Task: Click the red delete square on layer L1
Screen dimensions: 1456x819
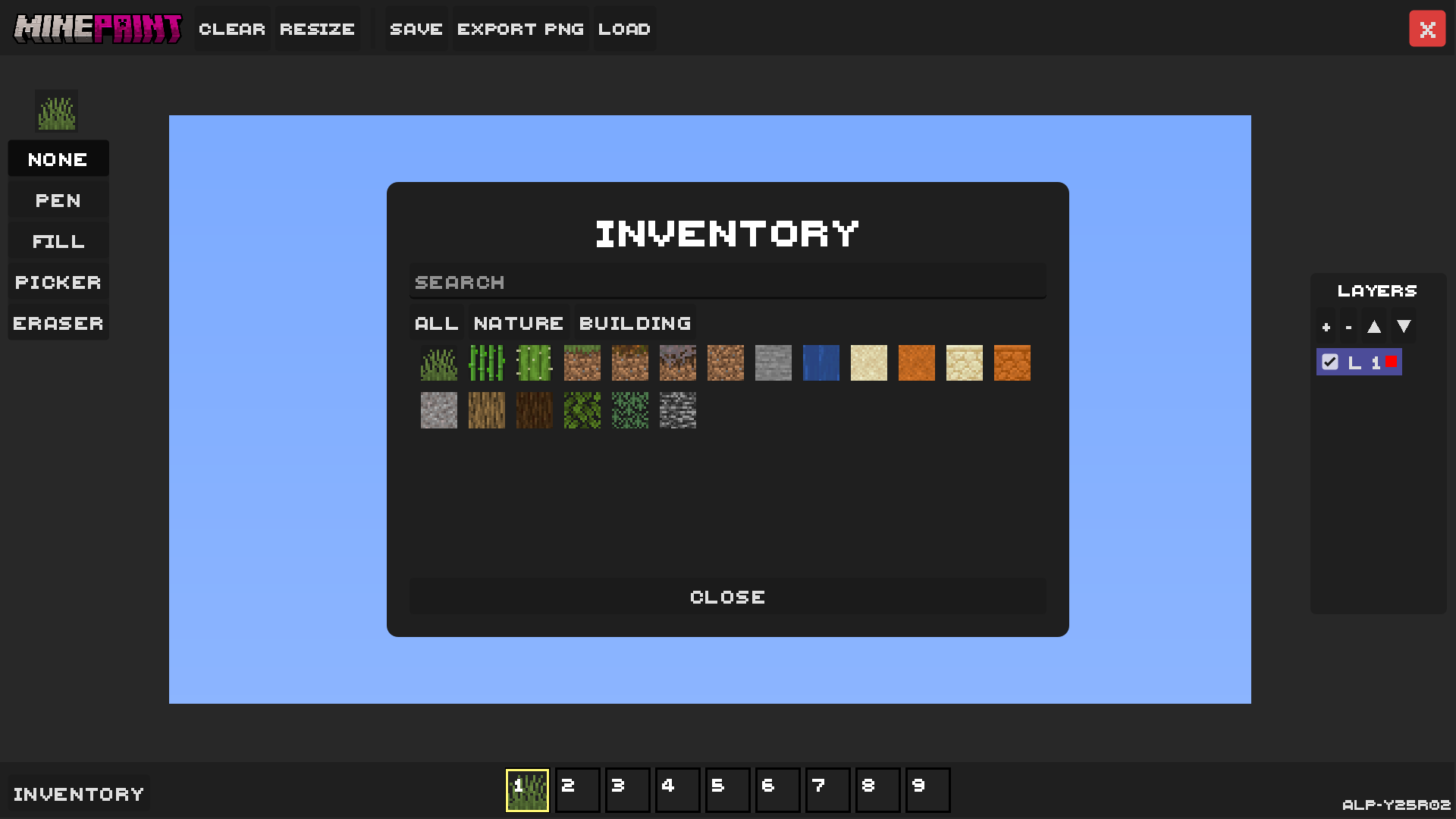Action: [x=1390, y=362]
